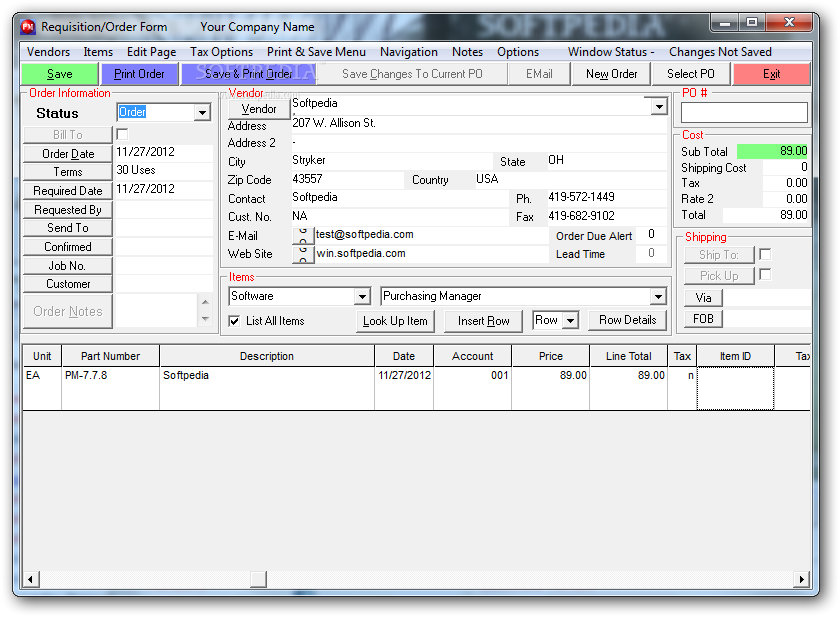The width and height of the screenshot is (840, 617).
Task: Click the red Exit button
Action: [771, 74]
